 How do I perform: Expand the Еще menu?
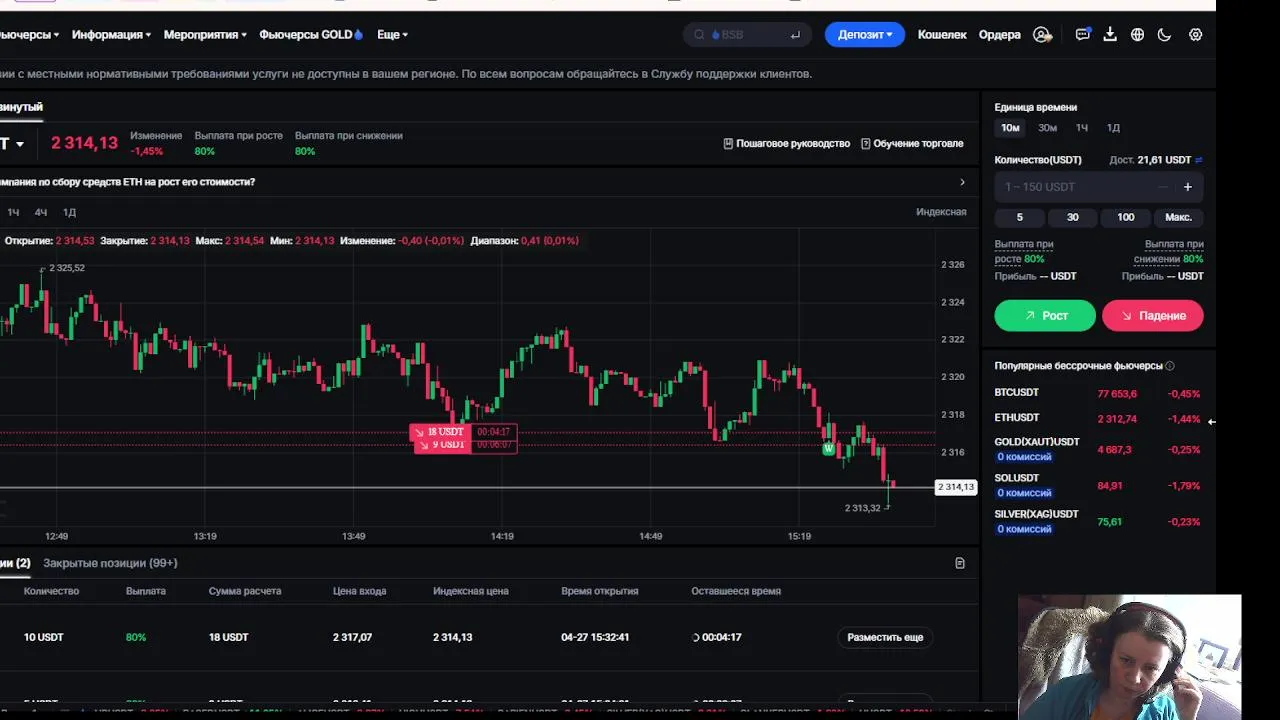(x=392, y=35)
